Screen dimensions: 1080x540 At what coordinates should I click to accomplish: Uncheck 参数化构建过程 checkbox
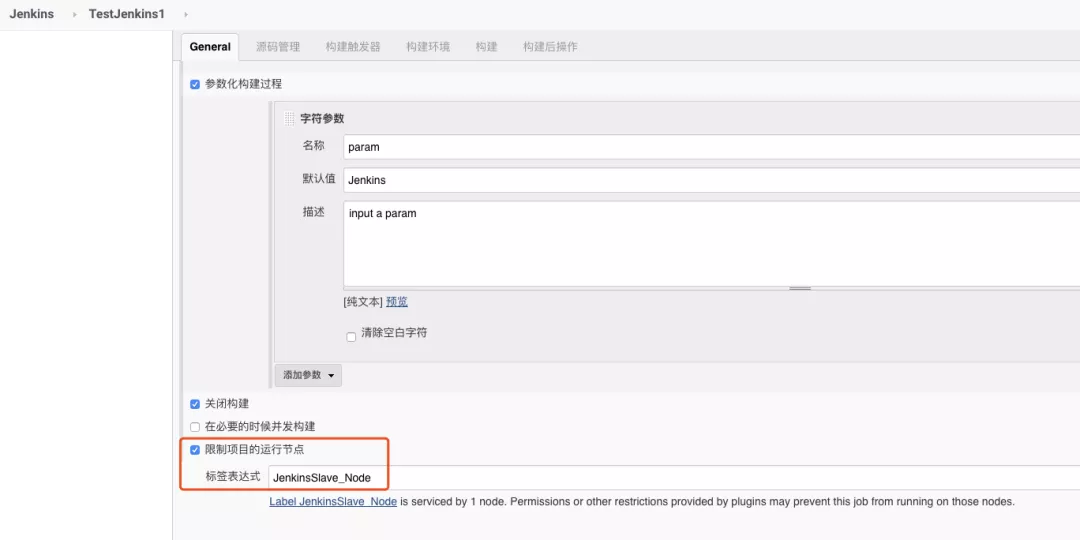click(195, 85)
